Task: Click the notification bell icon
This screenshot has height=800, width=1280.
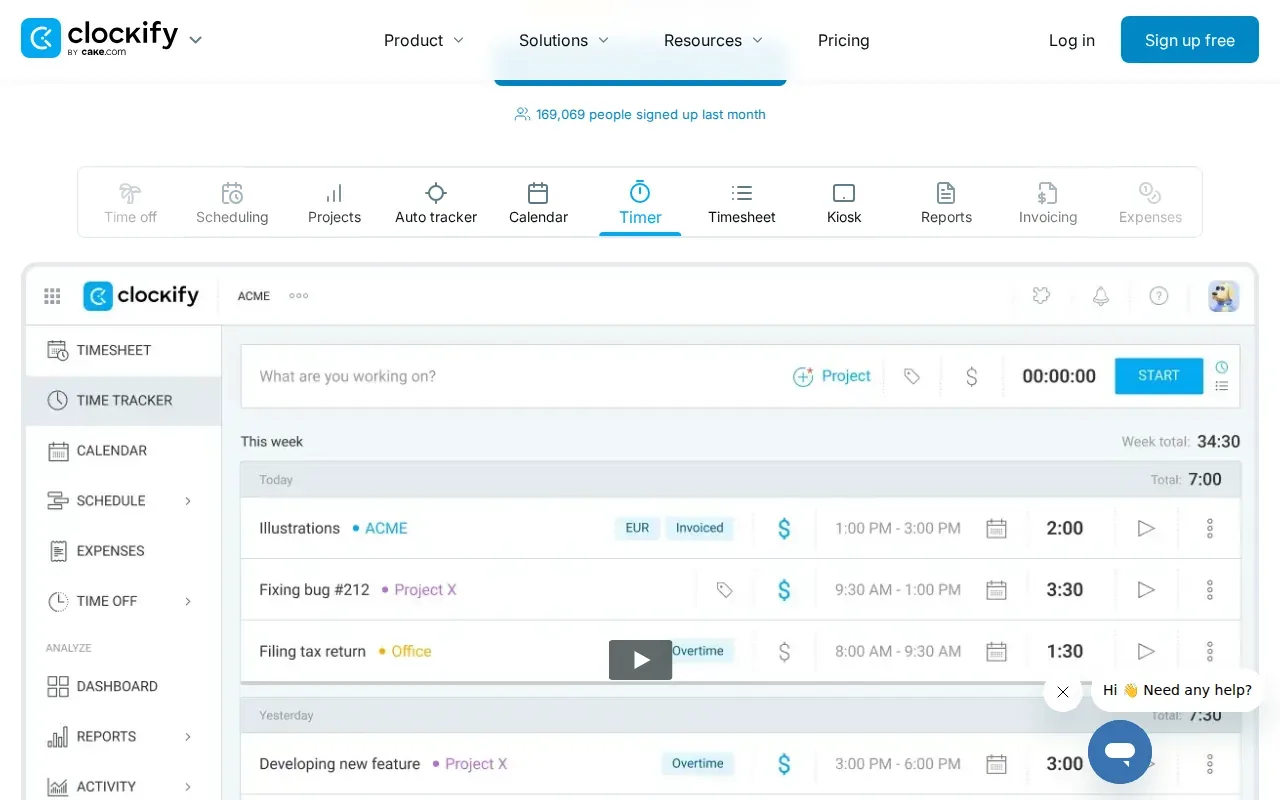Action: (x=1101, y=296)
